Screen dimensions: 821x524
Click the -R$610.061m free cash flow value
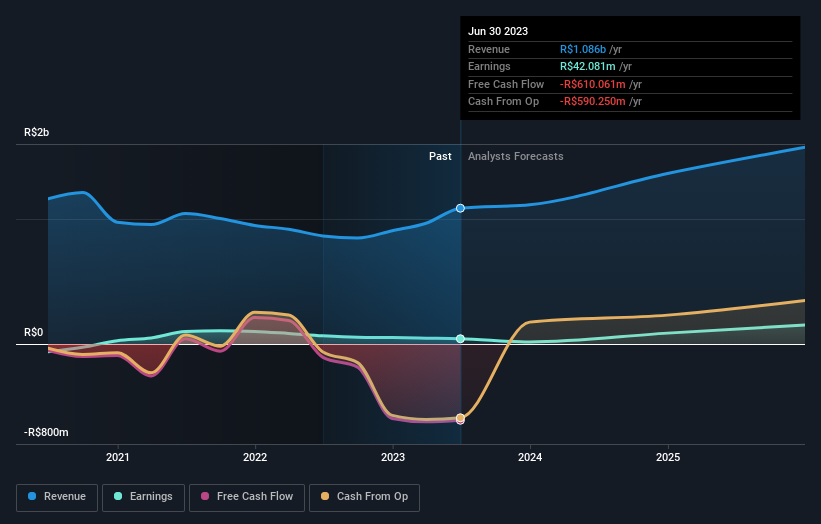593,84
